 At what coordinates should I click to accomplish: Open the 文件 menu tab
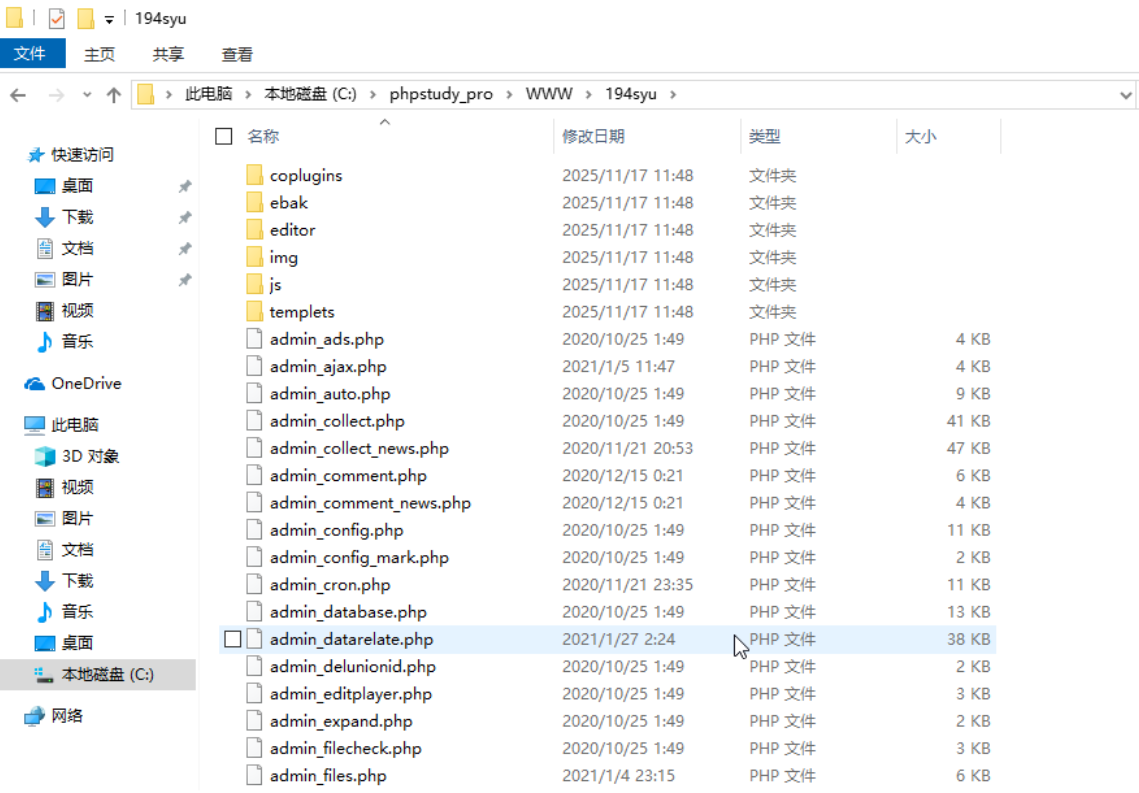click(31, 54)
